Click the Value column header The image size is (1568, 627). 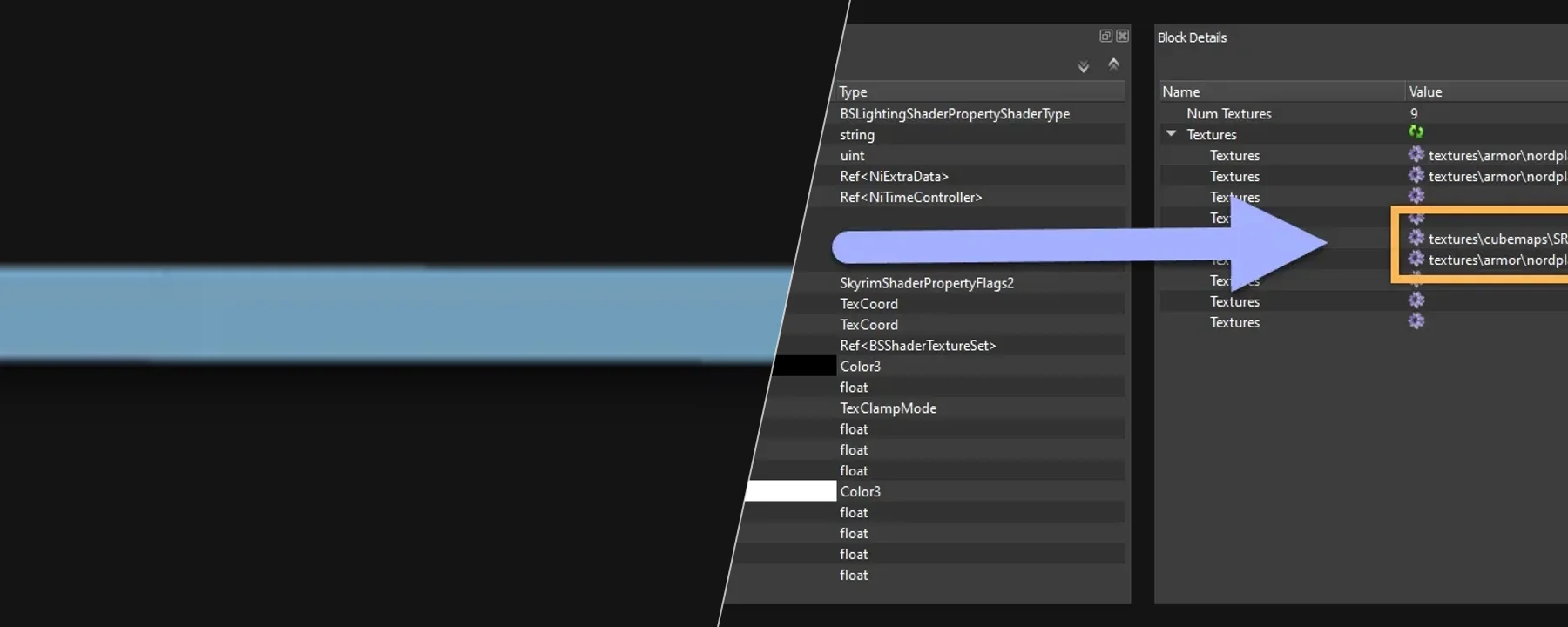(x=1487, y=91)
